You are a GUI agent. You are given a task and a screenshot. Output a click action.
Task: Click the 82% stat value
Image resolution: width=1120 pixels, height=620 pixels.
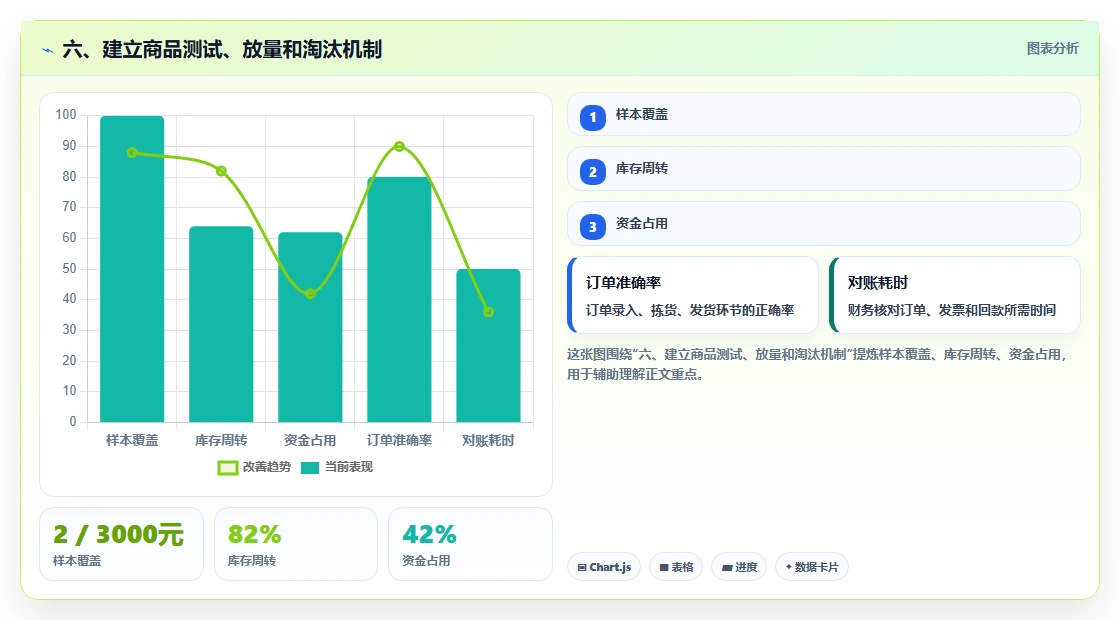pos(254,534)
